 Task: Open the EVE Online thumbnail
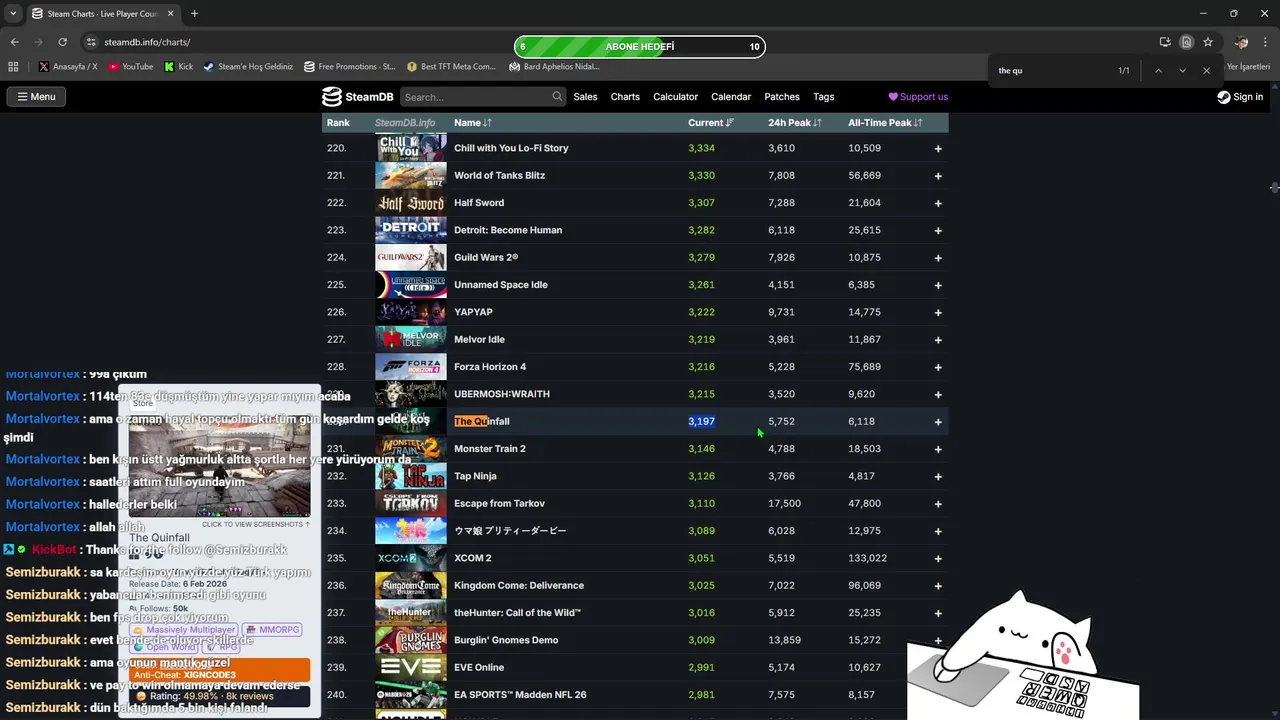411,667
